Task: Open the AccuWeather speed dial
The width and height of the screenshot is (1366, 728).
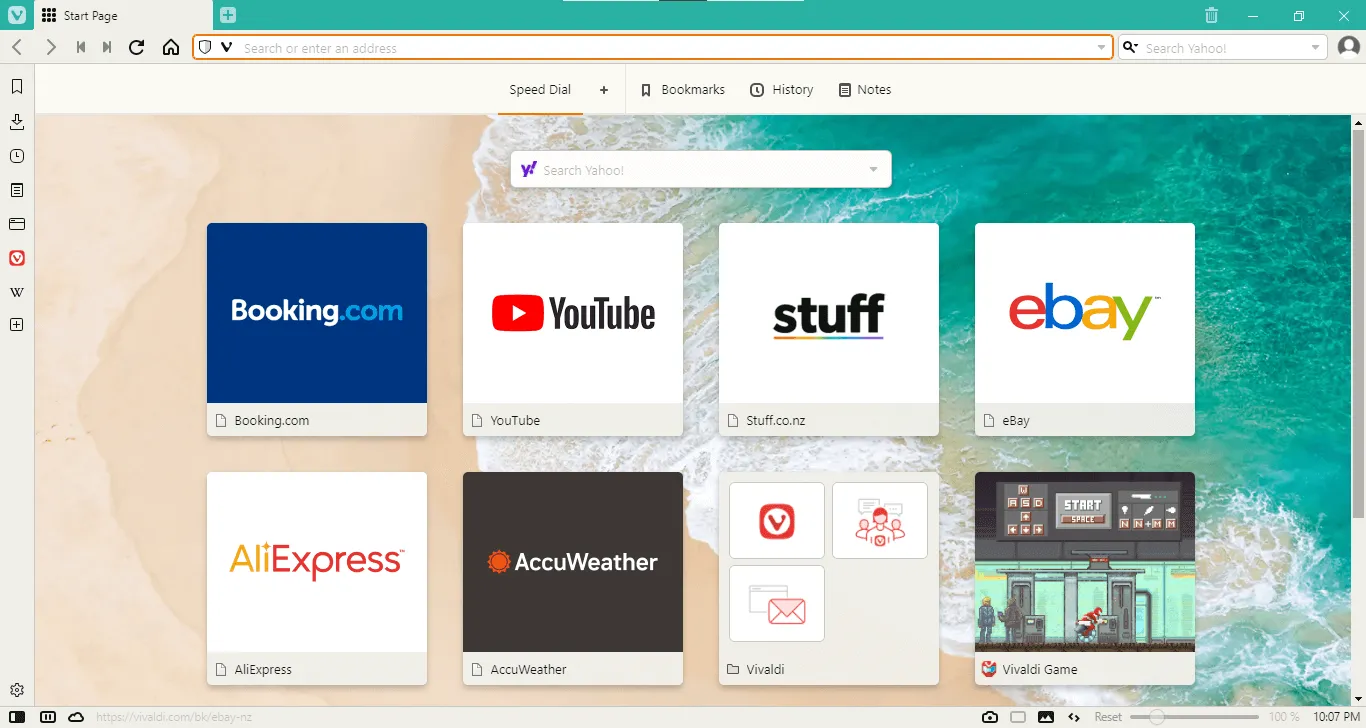Action: [573, 578]
